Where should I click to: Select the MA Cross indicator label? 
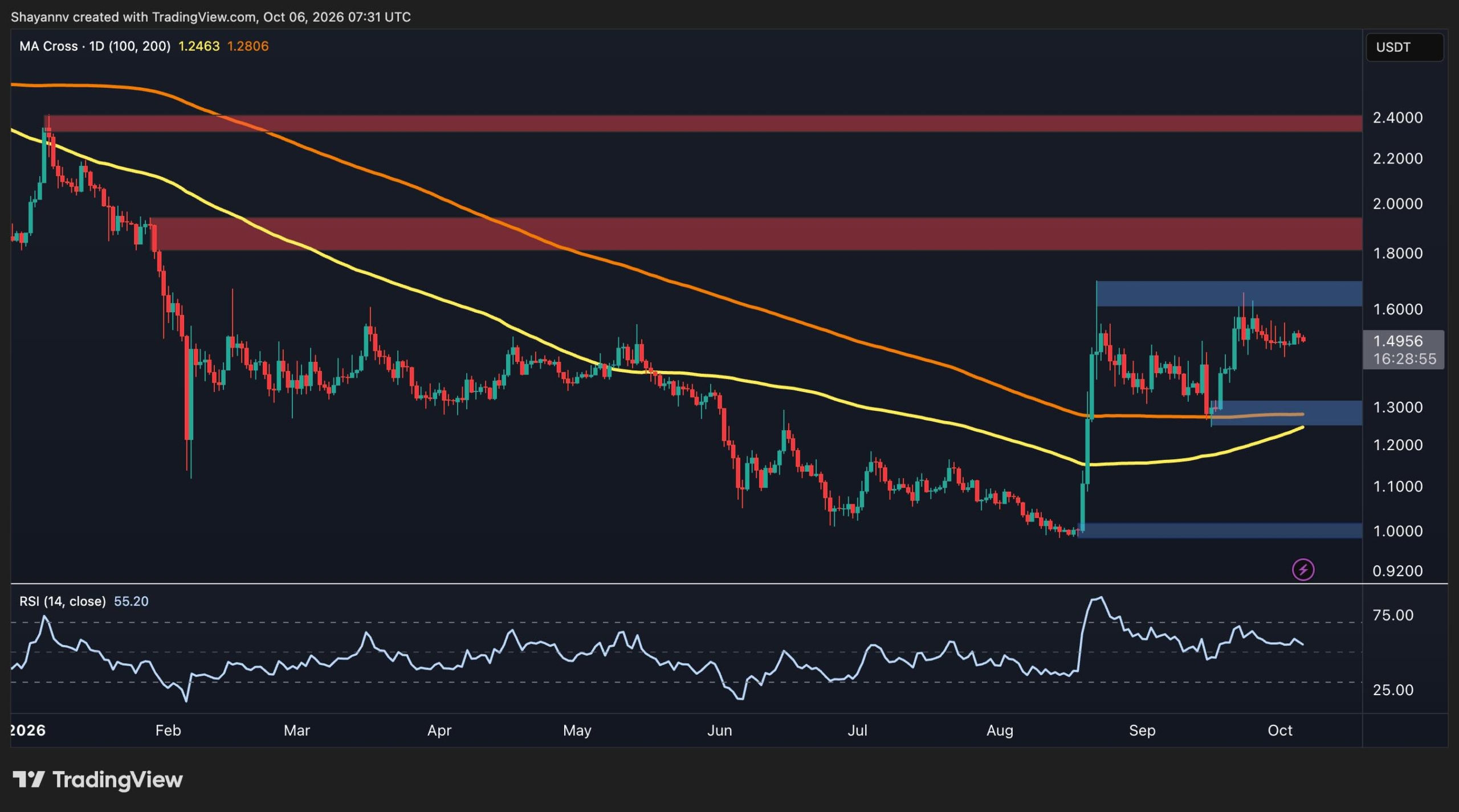[95, 46]
